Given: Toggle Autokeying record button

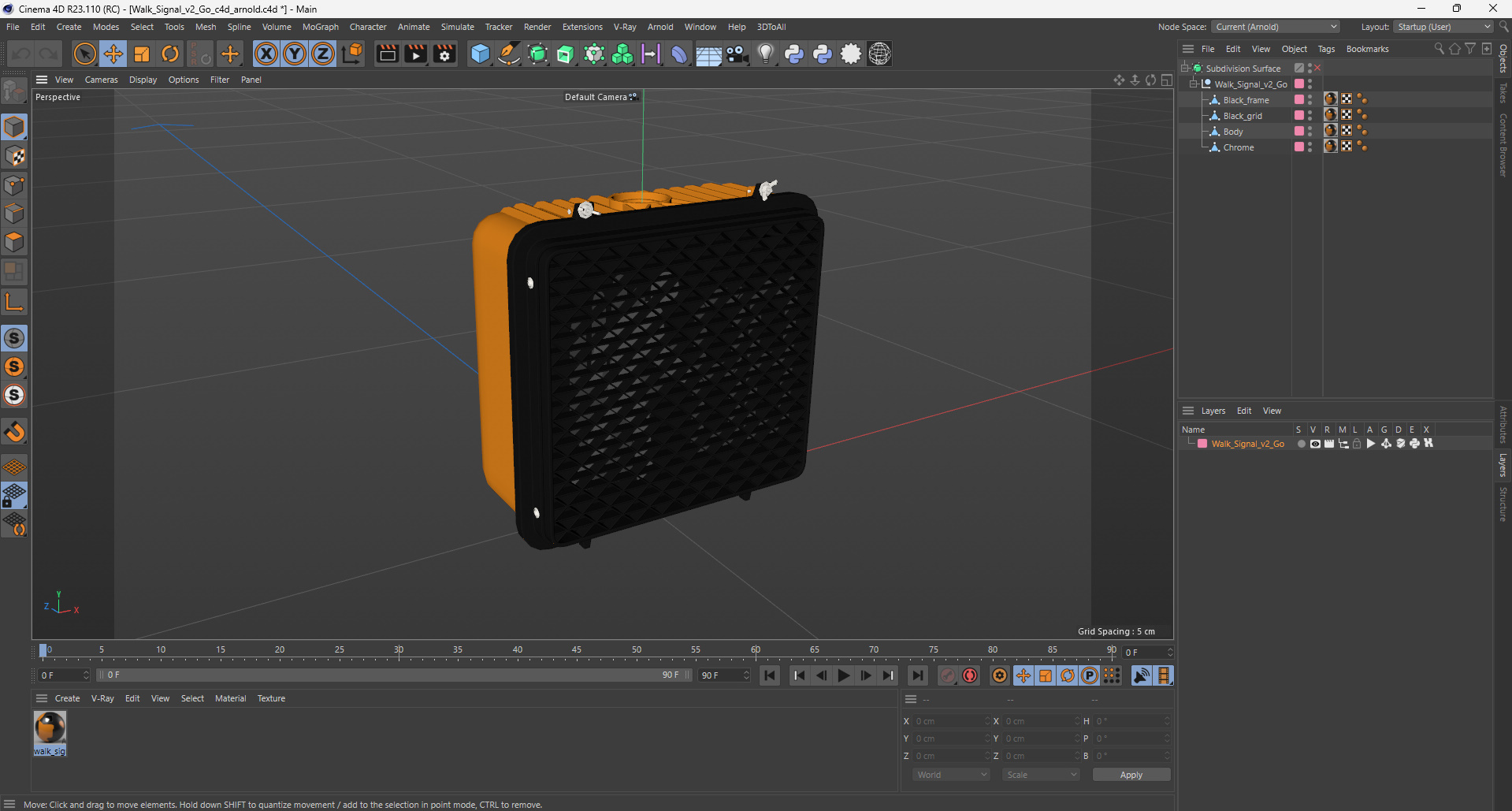Looking at the screenshot, I should point(970,675).
